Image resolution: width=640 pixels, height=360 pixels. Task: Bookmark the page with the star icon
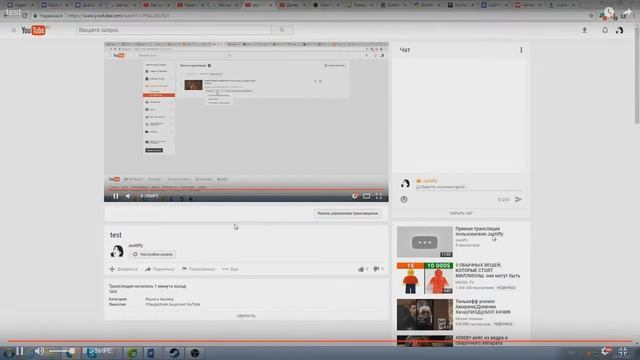pos(591,16)
